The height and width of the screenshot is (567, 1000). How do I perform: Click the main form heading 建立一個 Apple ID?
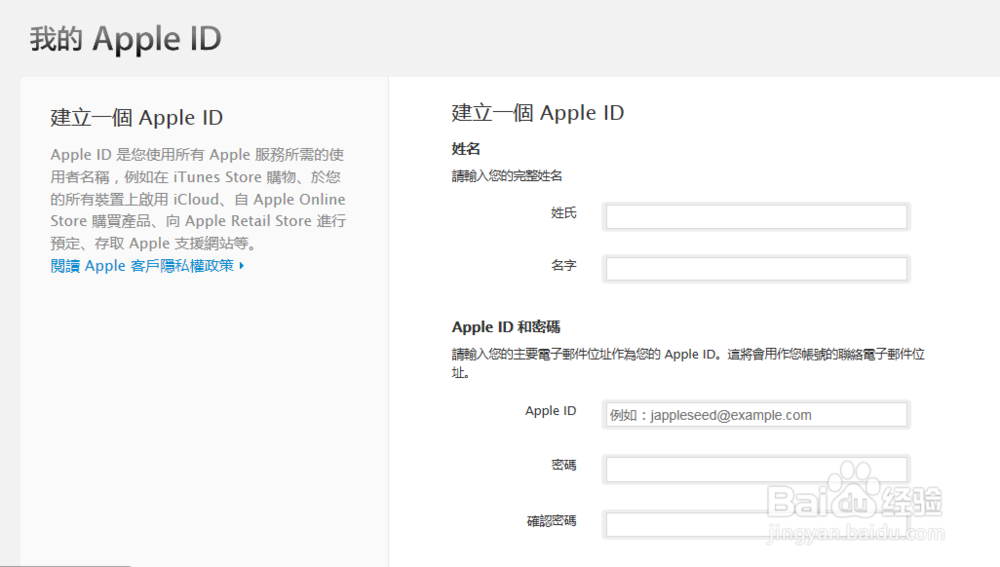pyautogui.click(x=538, y=113)
